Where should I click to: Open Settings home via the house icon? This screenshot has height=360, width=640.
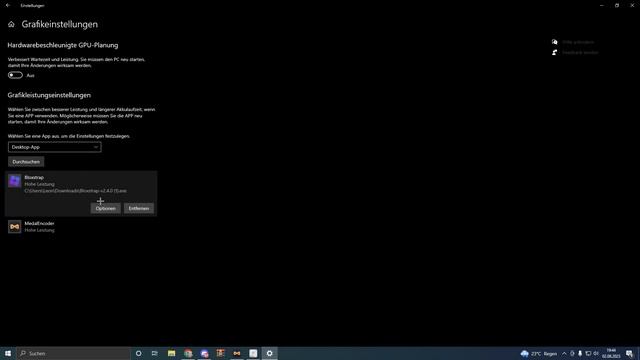coord(11,24)
